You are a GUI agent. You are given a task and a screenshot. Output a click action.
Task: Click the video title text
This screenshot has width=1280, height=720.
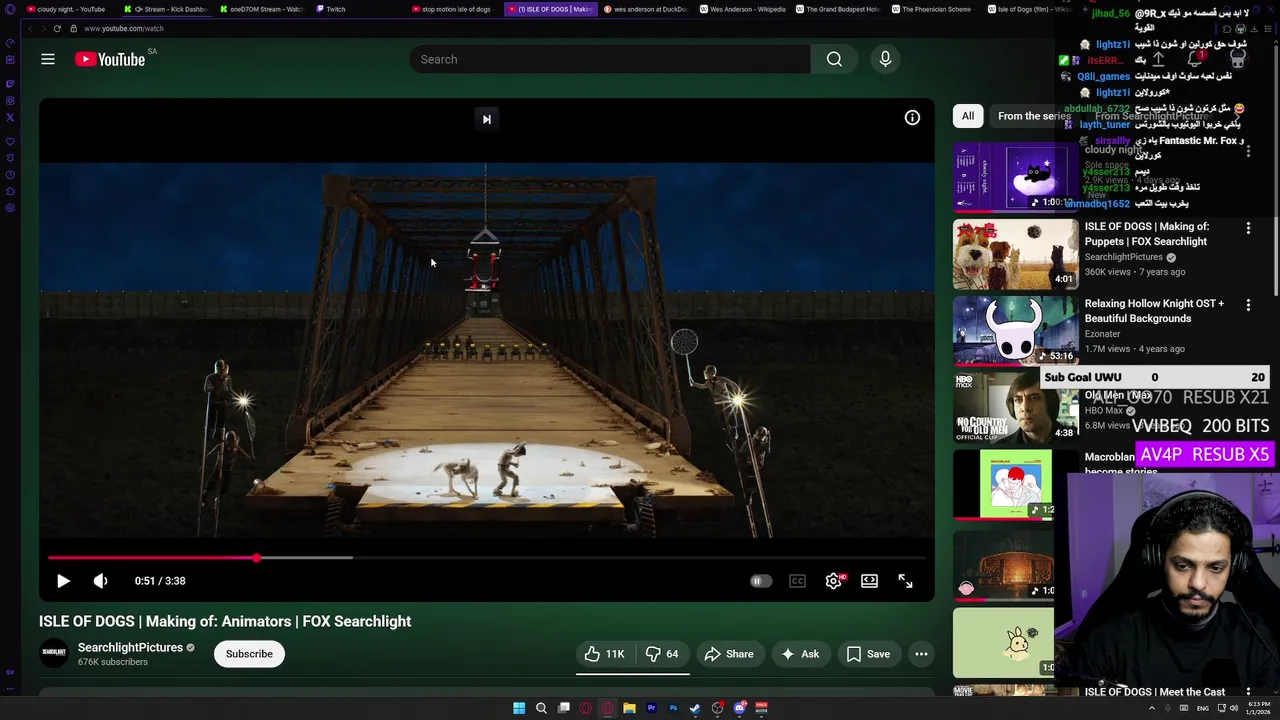point(225,621)
